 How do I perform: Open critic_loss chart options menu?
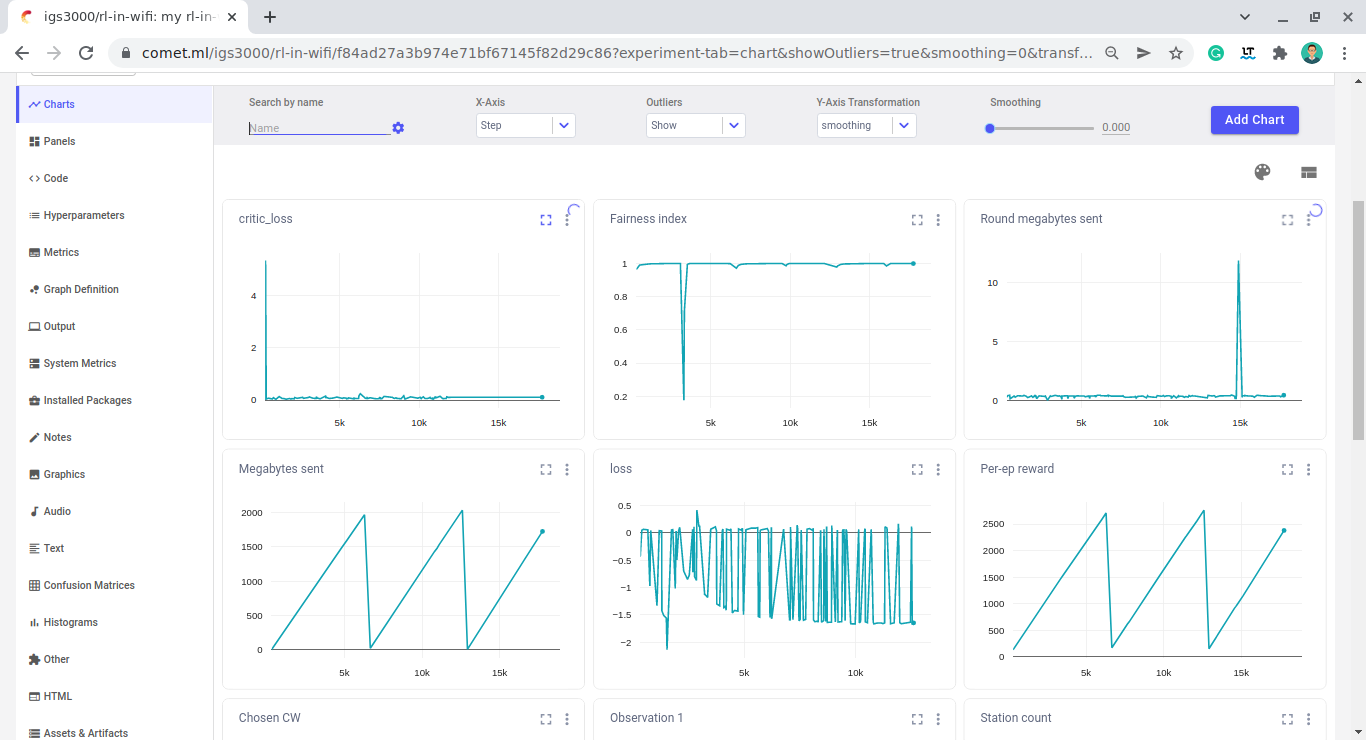pos(567,220)
